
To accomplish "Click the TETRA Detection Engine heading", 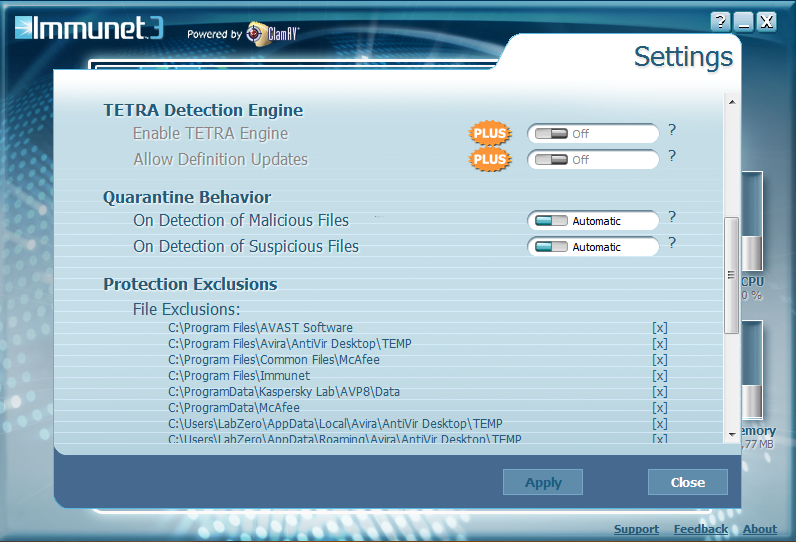I will click(203, 110).
